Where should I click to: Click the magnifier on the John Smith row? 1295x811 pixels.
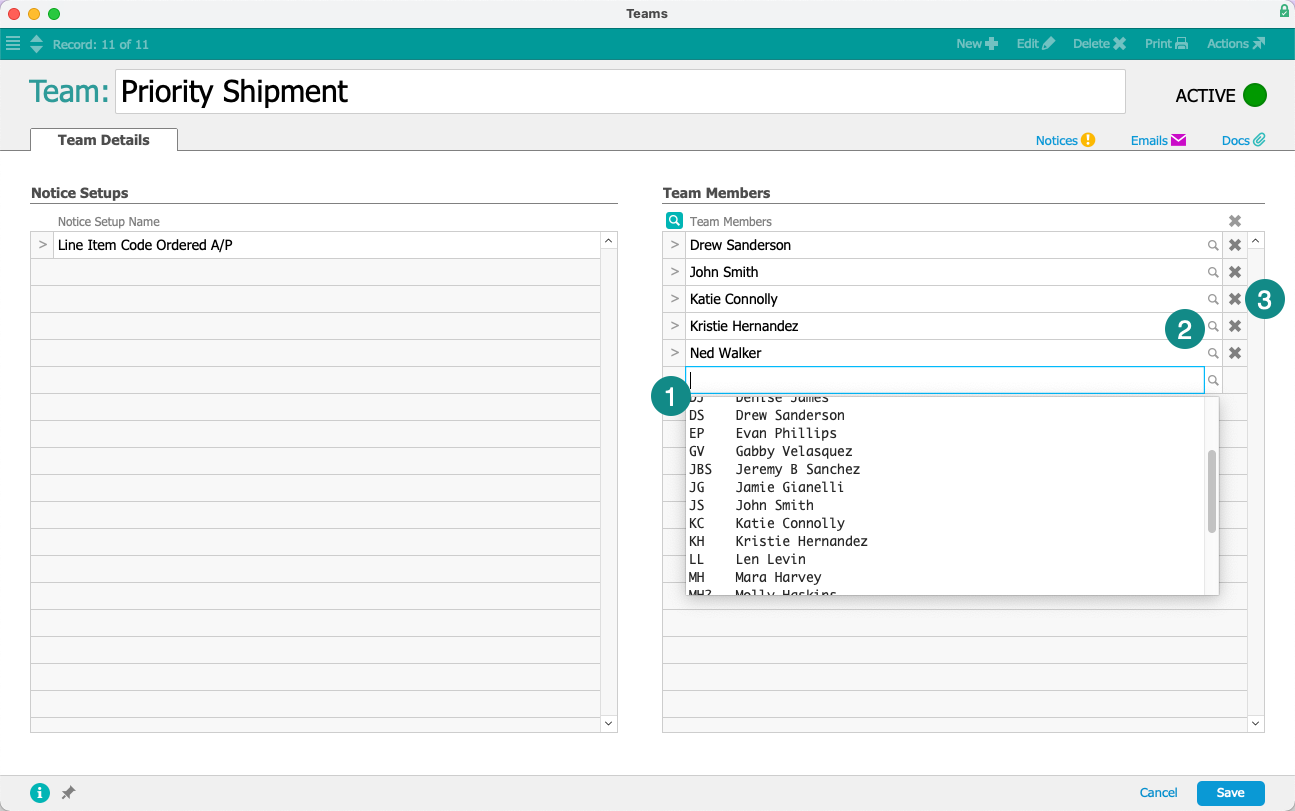[1213, 272]
